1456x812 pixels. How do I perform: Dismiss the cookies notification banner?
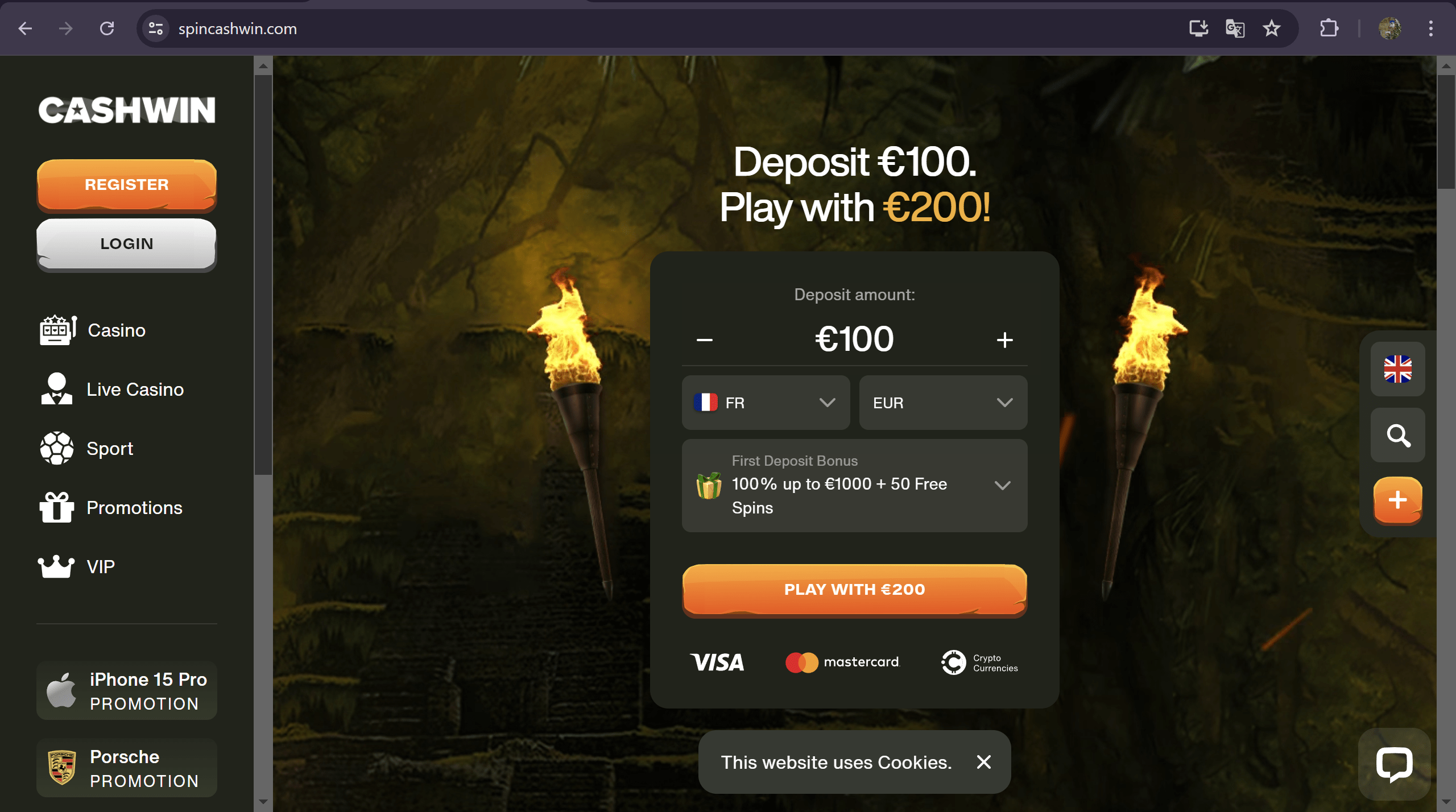pos(984,762)
